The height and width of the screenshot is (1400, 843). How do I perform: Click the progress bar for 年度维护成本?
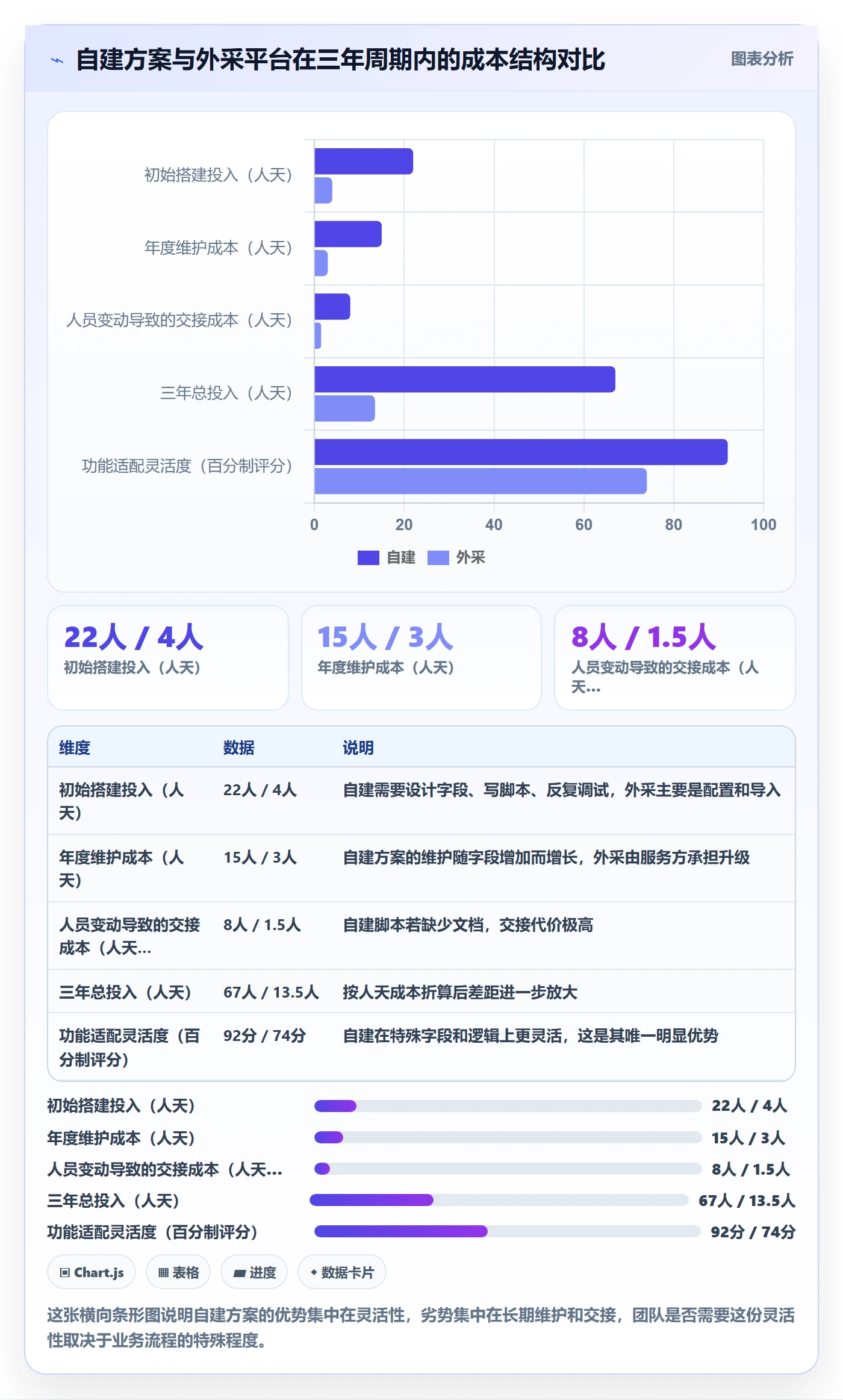pos(508,1137)
